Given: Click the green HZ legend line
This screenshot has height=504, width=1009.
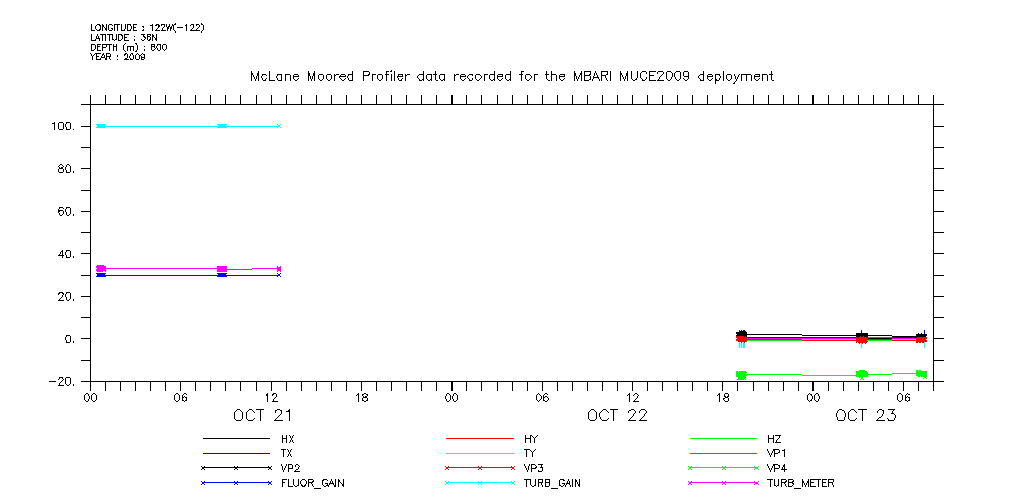Looking at the screenshot, I should [723, 439].
